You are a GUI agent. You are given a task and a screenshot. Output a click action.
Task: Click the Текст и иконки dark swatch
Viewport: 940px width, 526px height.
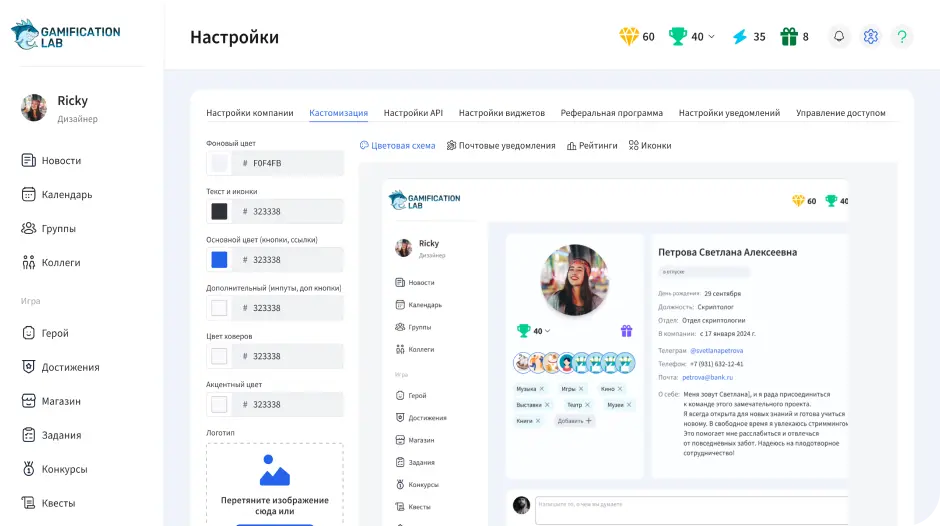[219, 211]
